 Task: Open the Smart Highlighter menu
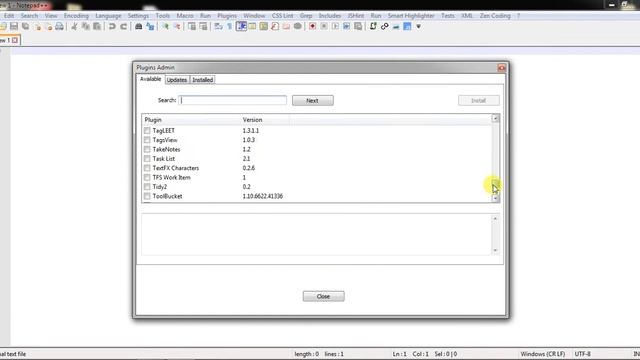tap(411, 16)
